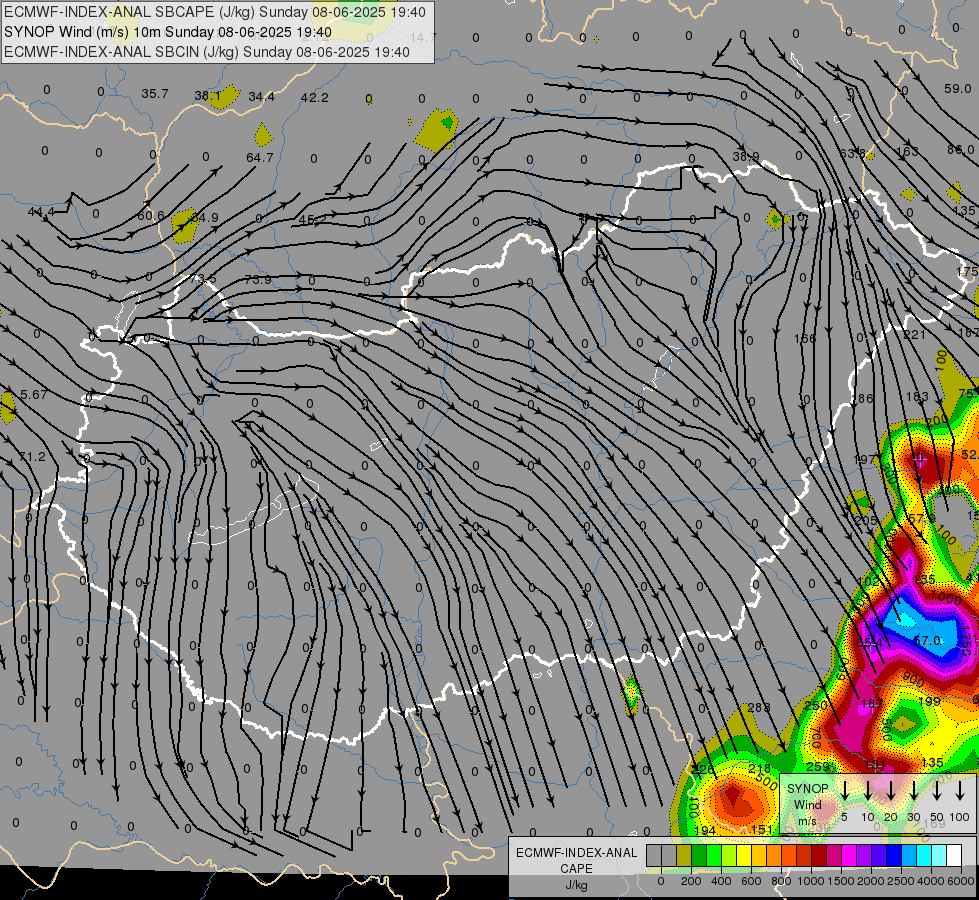Click the map value '151' near orange maximum

(x=762, y=830)
